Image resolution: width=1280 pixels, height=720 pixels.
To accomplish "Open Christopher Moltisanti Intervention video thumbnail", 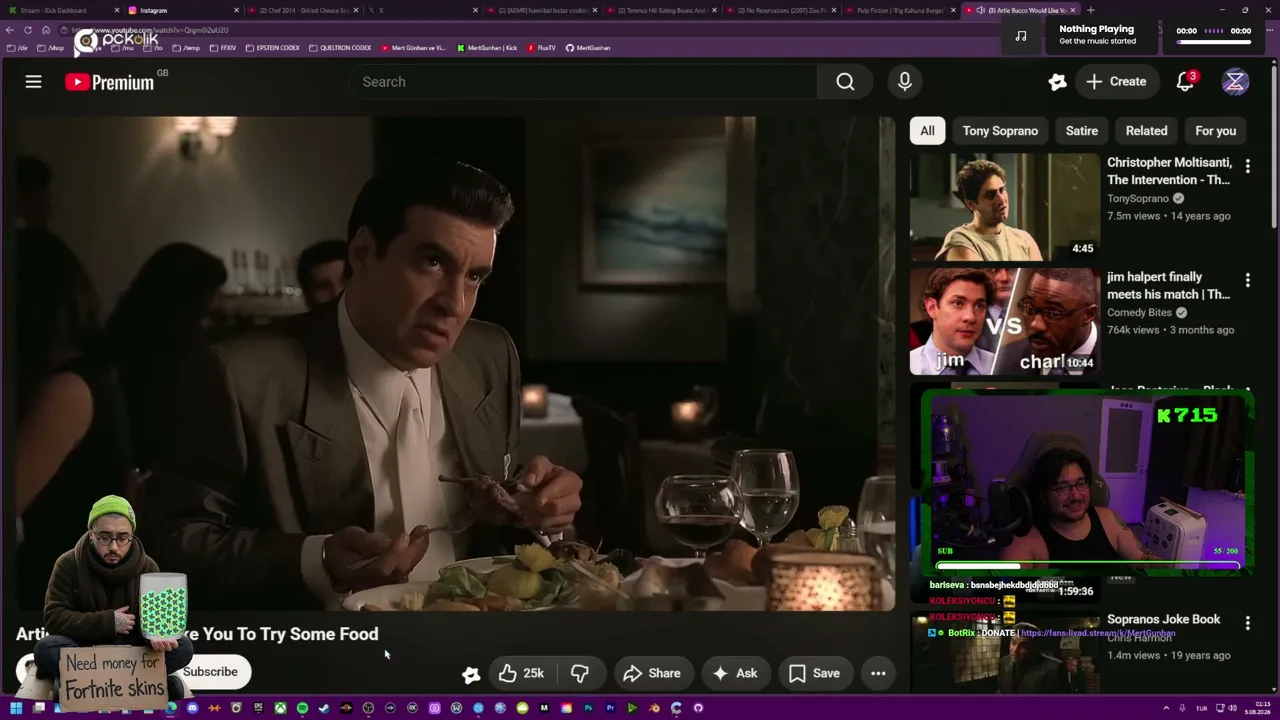I will click(x=1004, y=207).
